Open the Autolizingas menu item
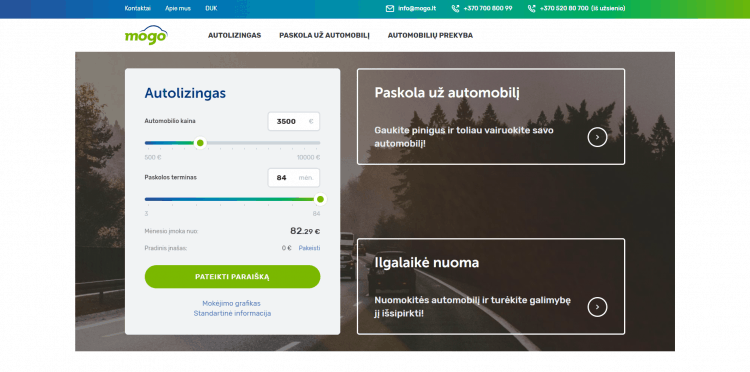 (x=234, y=35)
